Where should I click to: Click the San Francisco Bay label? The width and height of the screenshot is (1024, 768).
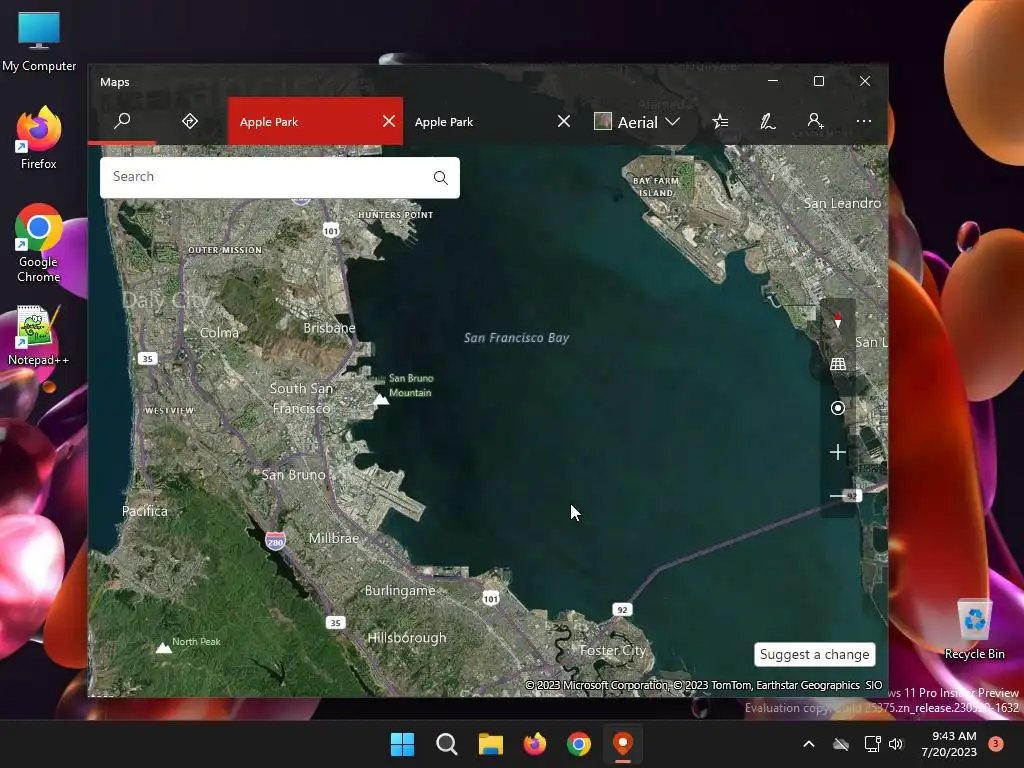[x=517, y=338]
